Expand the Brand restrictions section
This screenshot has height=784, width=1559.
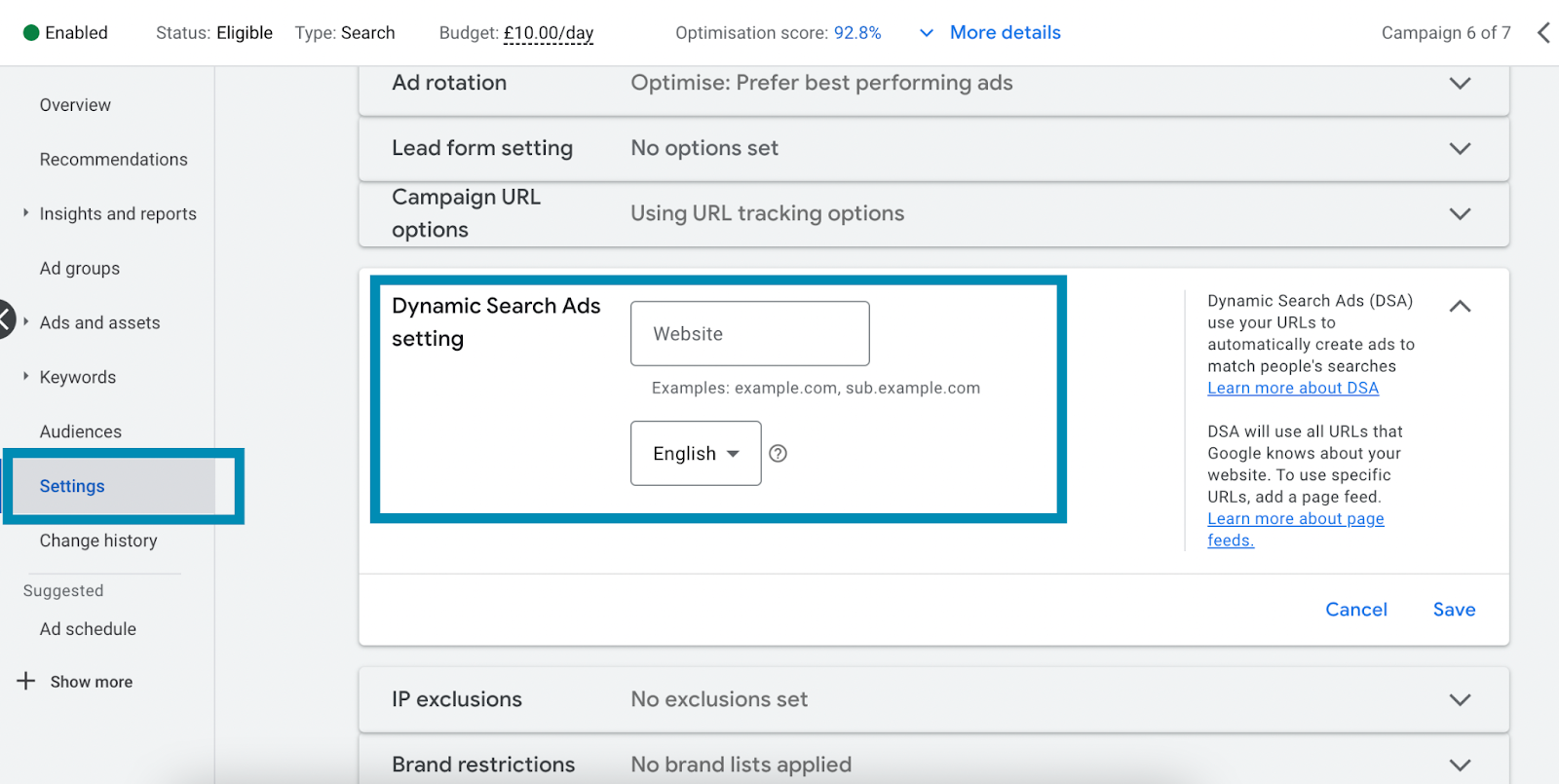click(1460, 765)
